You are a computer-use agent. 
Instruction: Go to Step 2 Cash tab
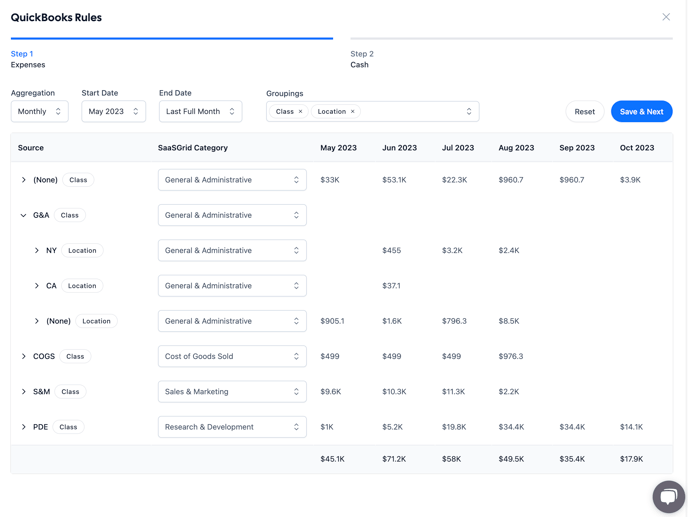pyautogui.click(x=361, y=59)
